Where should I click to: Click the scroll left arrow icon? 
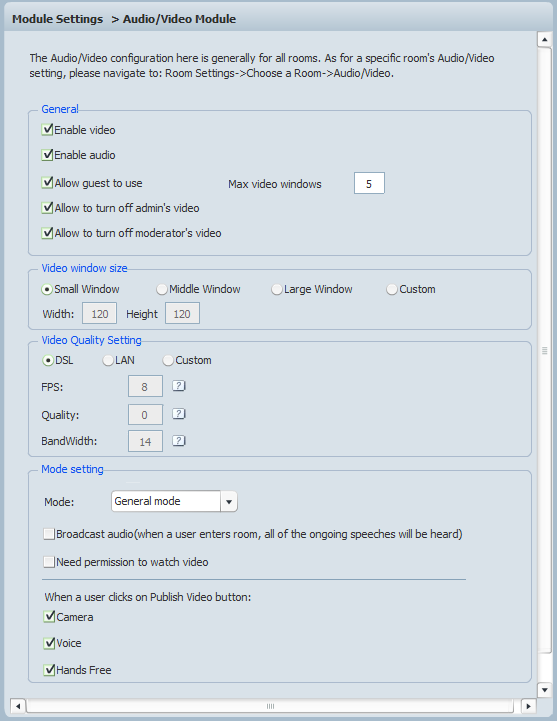click(x=18, y=706)
